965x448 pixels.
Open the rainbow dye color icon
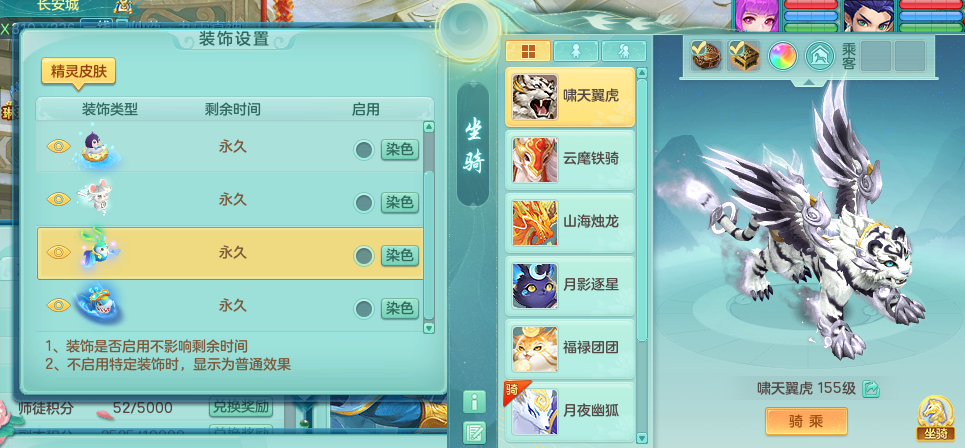tap(782, 56)
